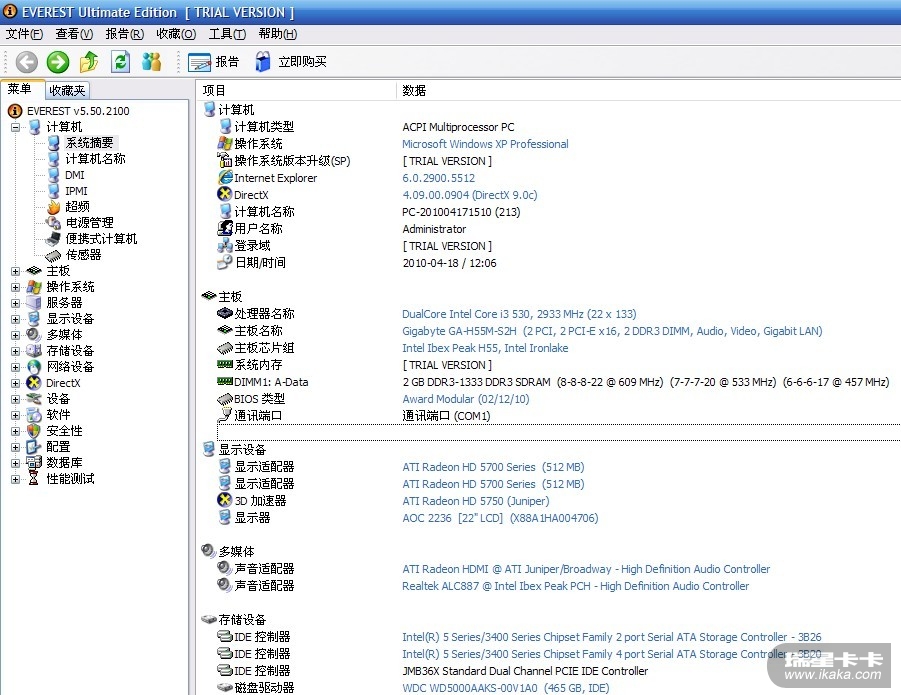Select the 通讯端口 (COM1) value
This screenshot has width=901, height=695.
click(446, 416)
